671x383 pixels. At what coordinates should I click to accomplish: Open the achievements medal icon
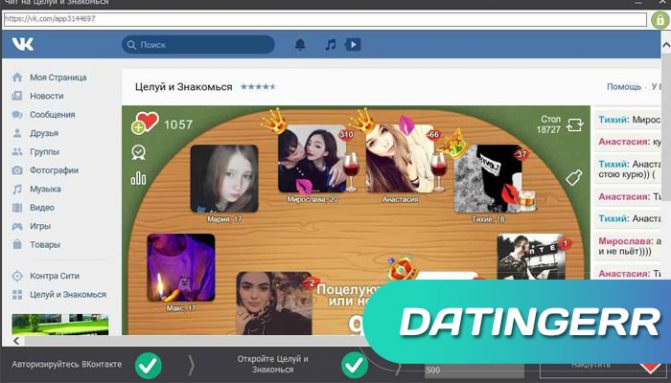[x=139, y=152]
